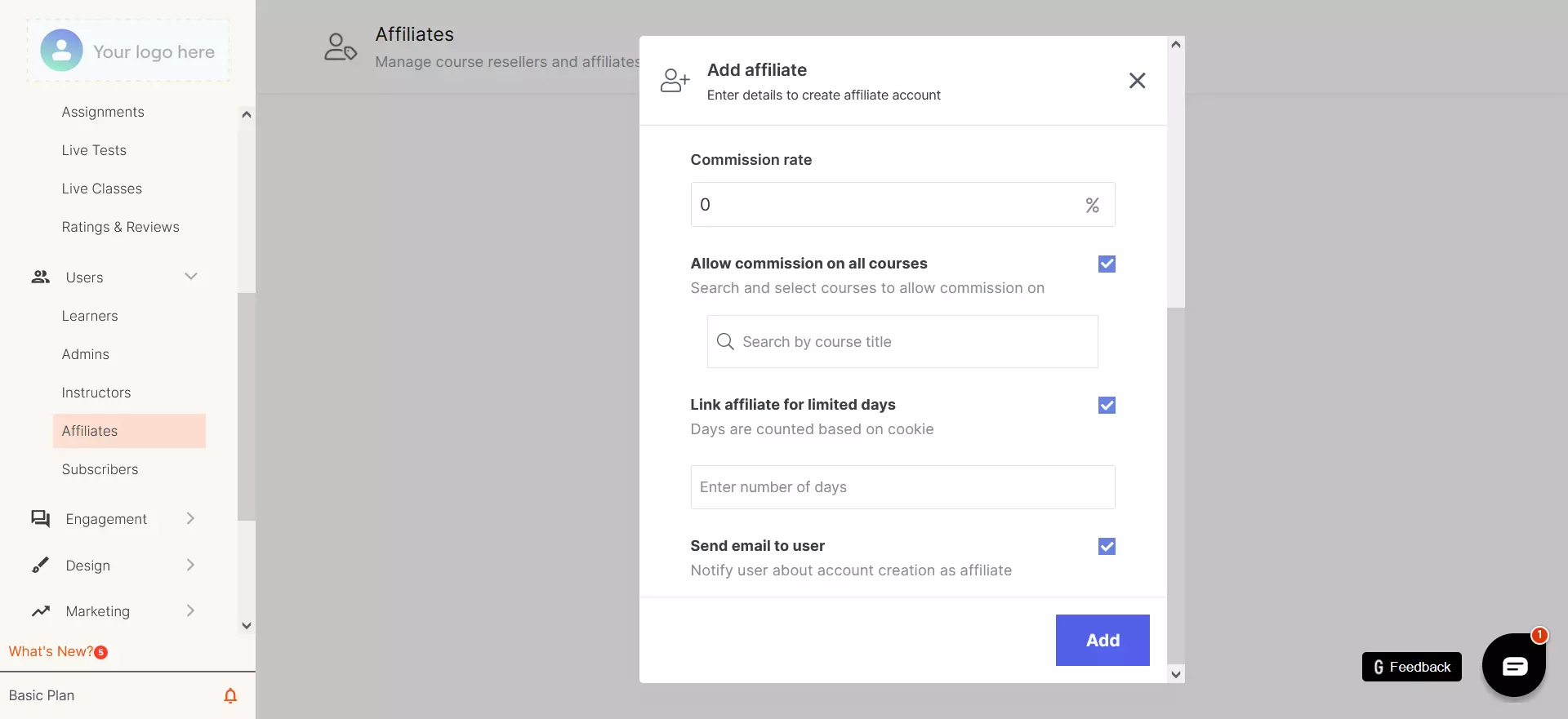Open the Learners menu item

[90, 316]
